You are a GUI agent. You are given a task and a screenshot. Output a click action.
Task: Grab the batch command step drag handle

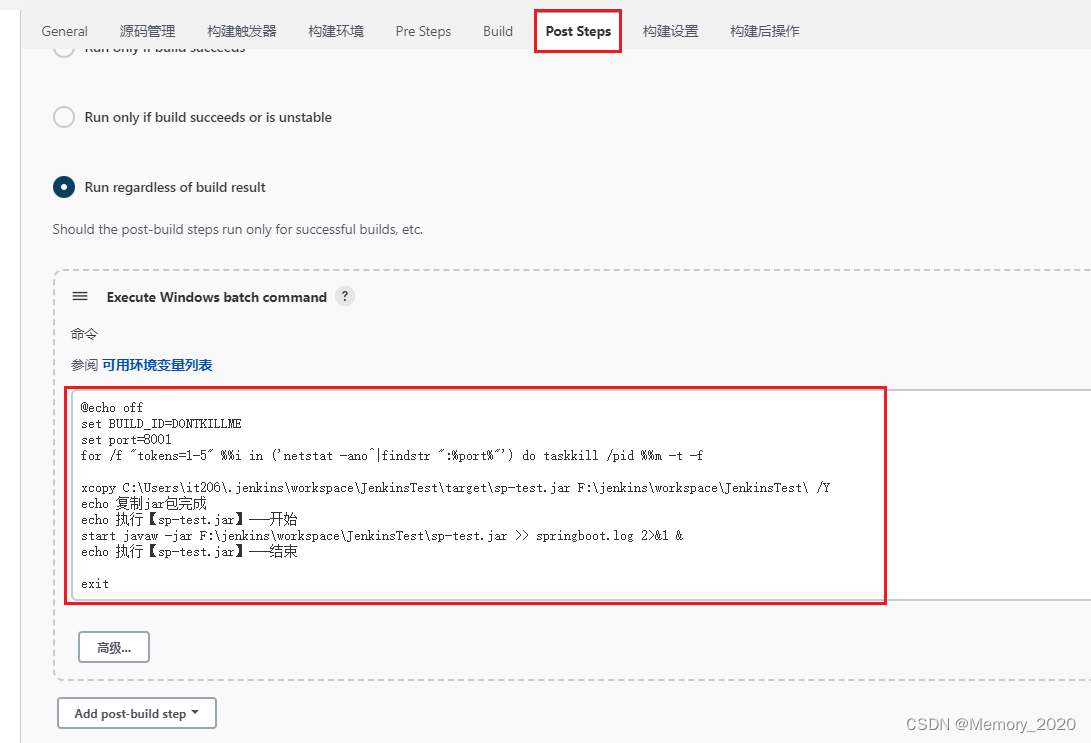(80, 296)
